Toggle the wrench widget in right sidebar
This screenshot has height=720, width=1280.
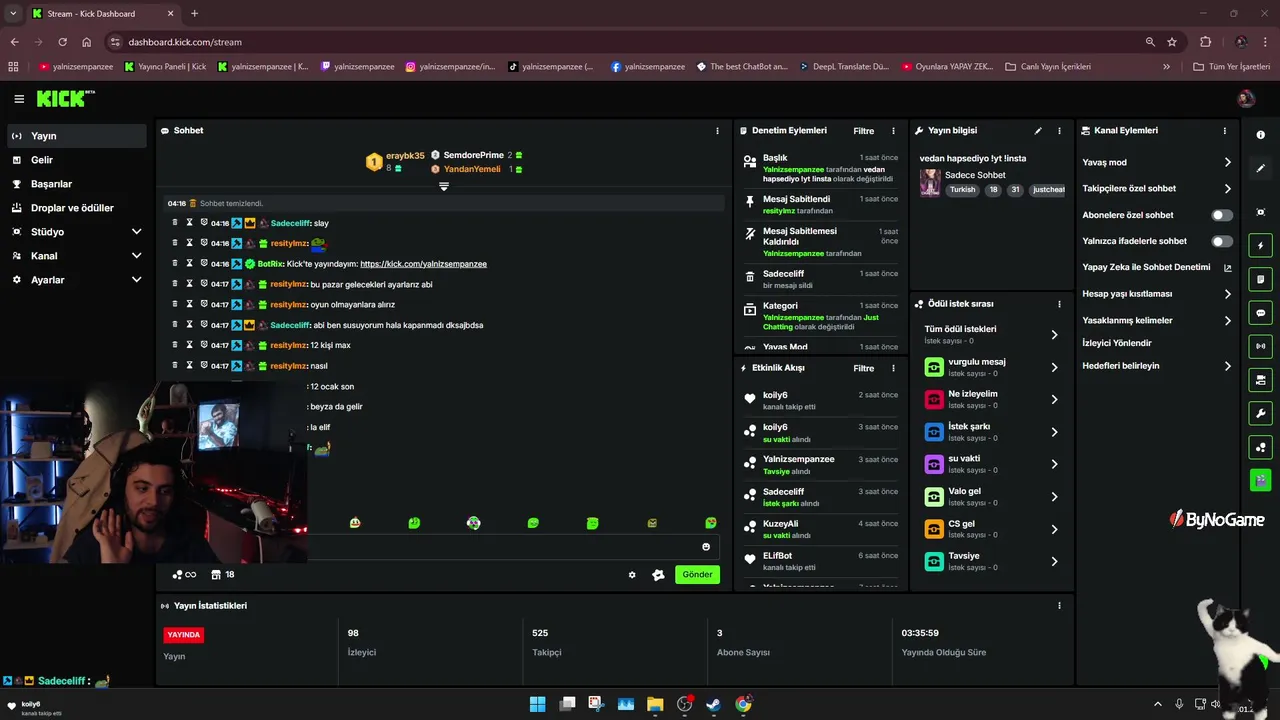[x=1260, y=413]
